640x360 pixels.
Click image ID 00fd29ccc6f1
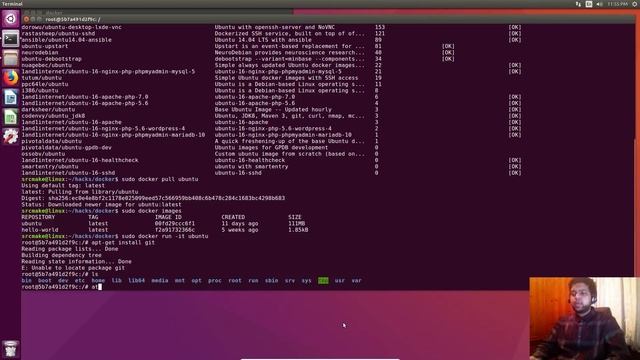point(175,224)
